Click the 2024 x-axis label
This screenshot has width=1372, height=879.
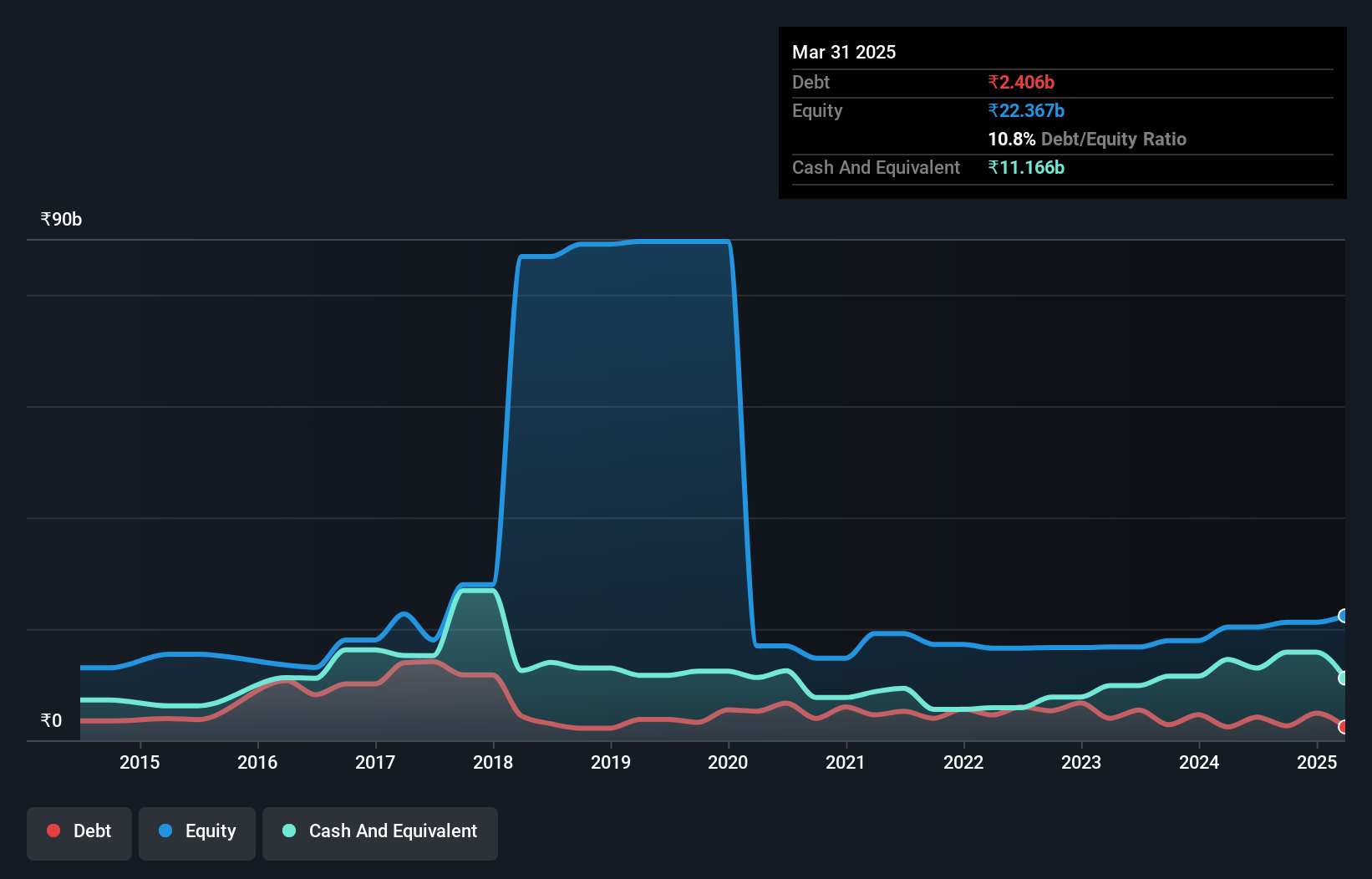(1199, 762)
